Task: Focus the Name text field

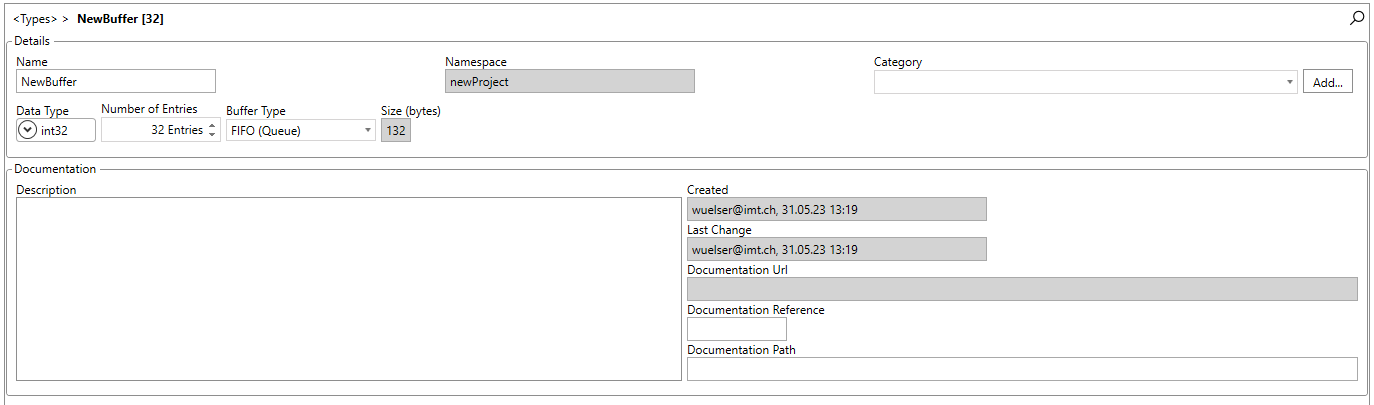Action: pos(116,82)
